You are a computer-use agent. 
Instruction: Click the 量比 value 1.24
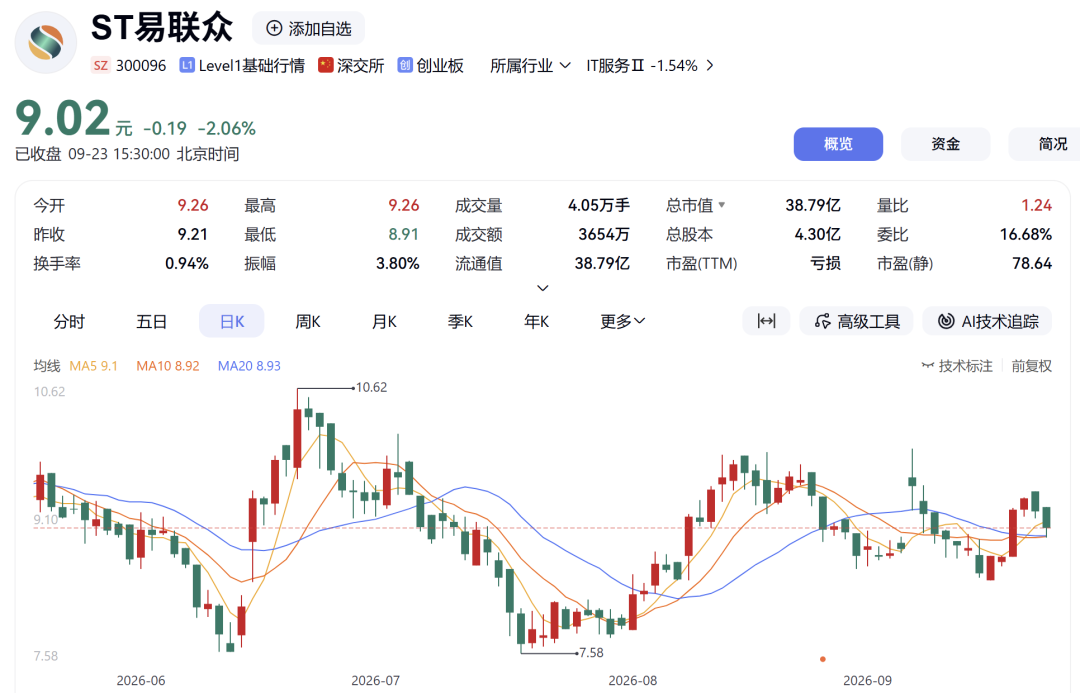(x=1037, y=205)
